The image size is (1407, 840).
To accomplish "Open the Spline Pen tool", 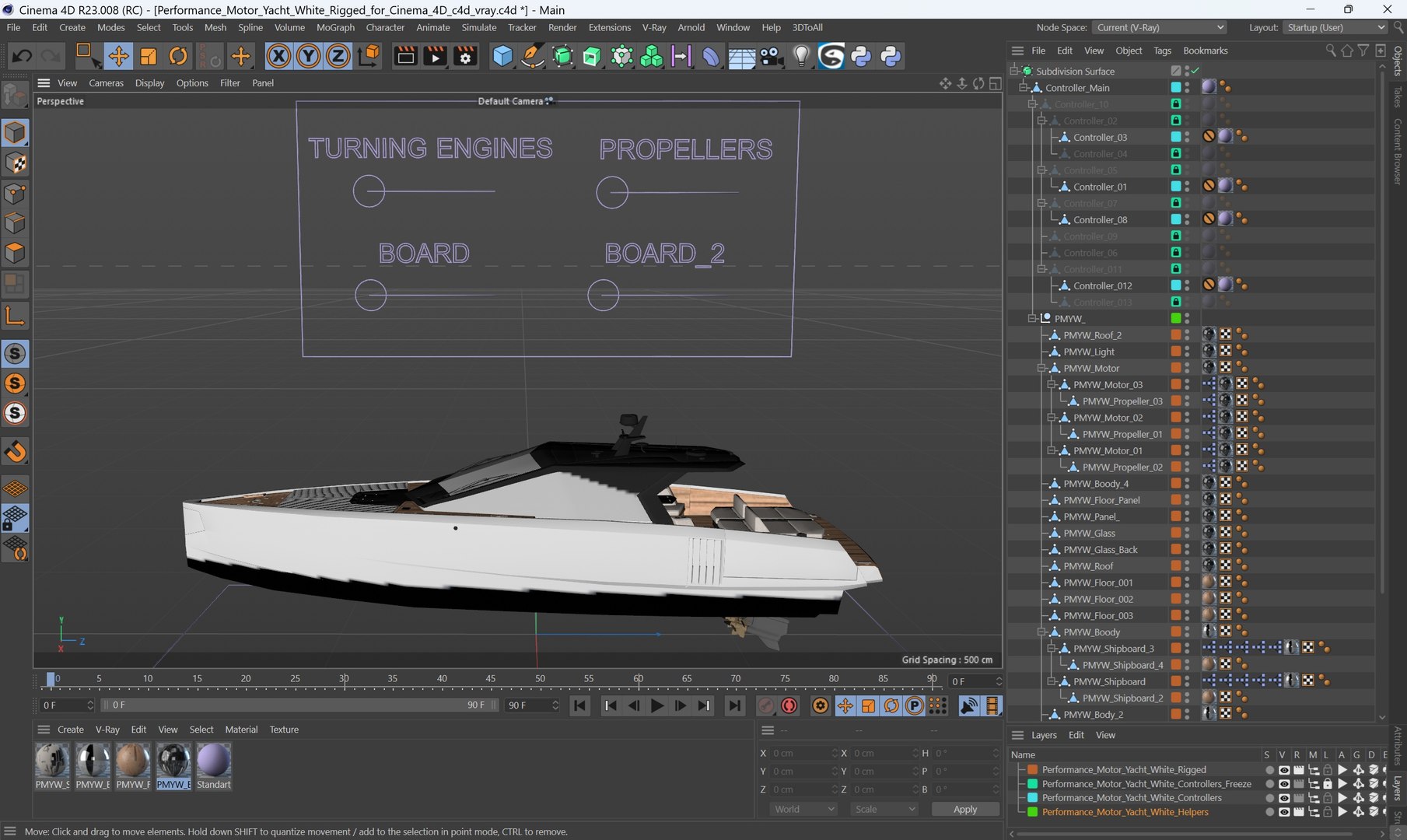I will click(533, 56).
